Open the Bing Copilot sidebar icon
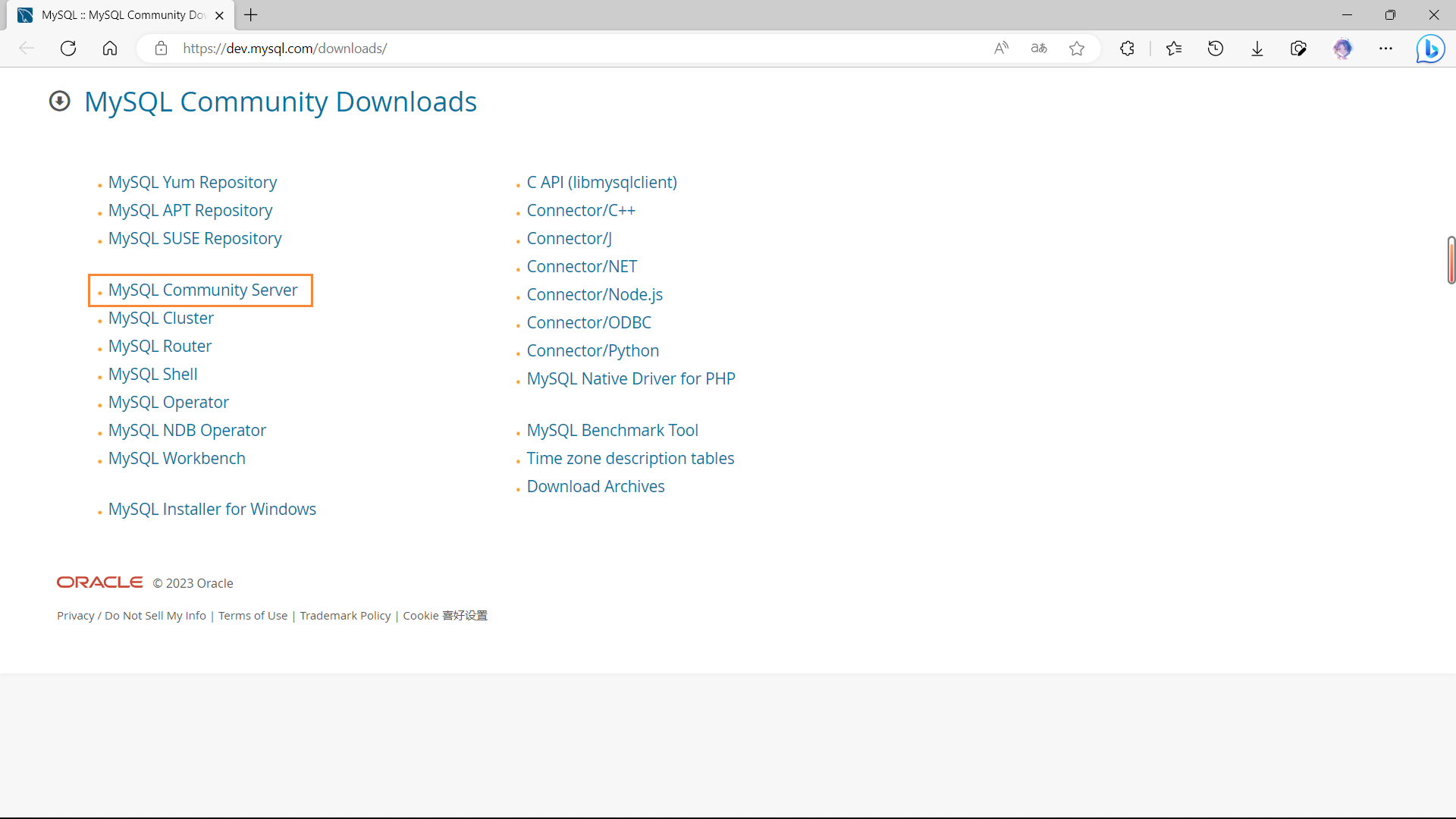This screenshot has width=1456, height=819. [x=1430, y=48]
